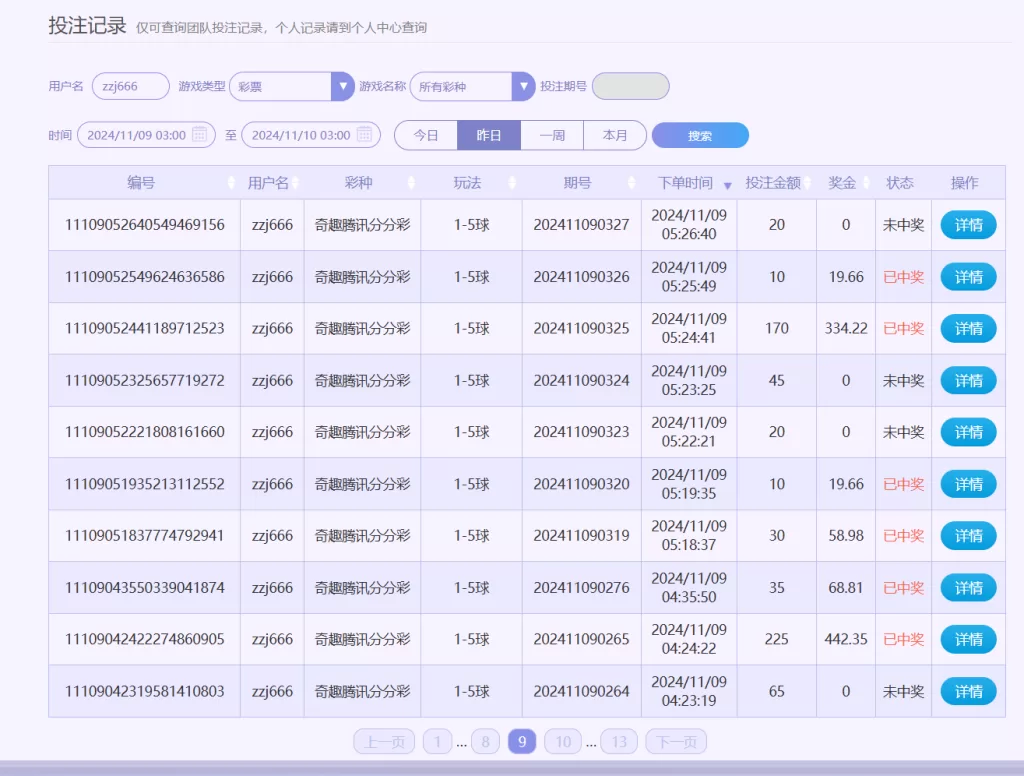
Task: Click the bet amount 170 cell
Action: click(x=776, y=329)
